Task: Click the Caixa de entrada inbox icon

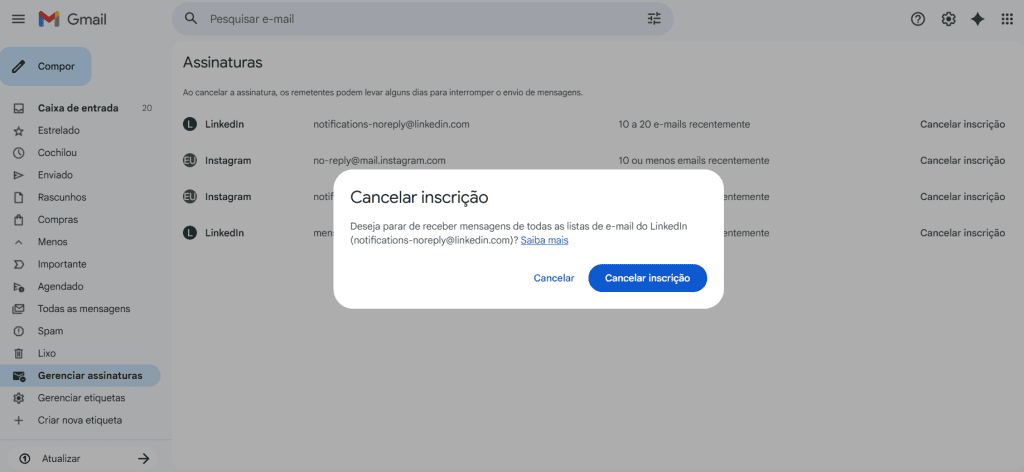Action: point(19,108)
